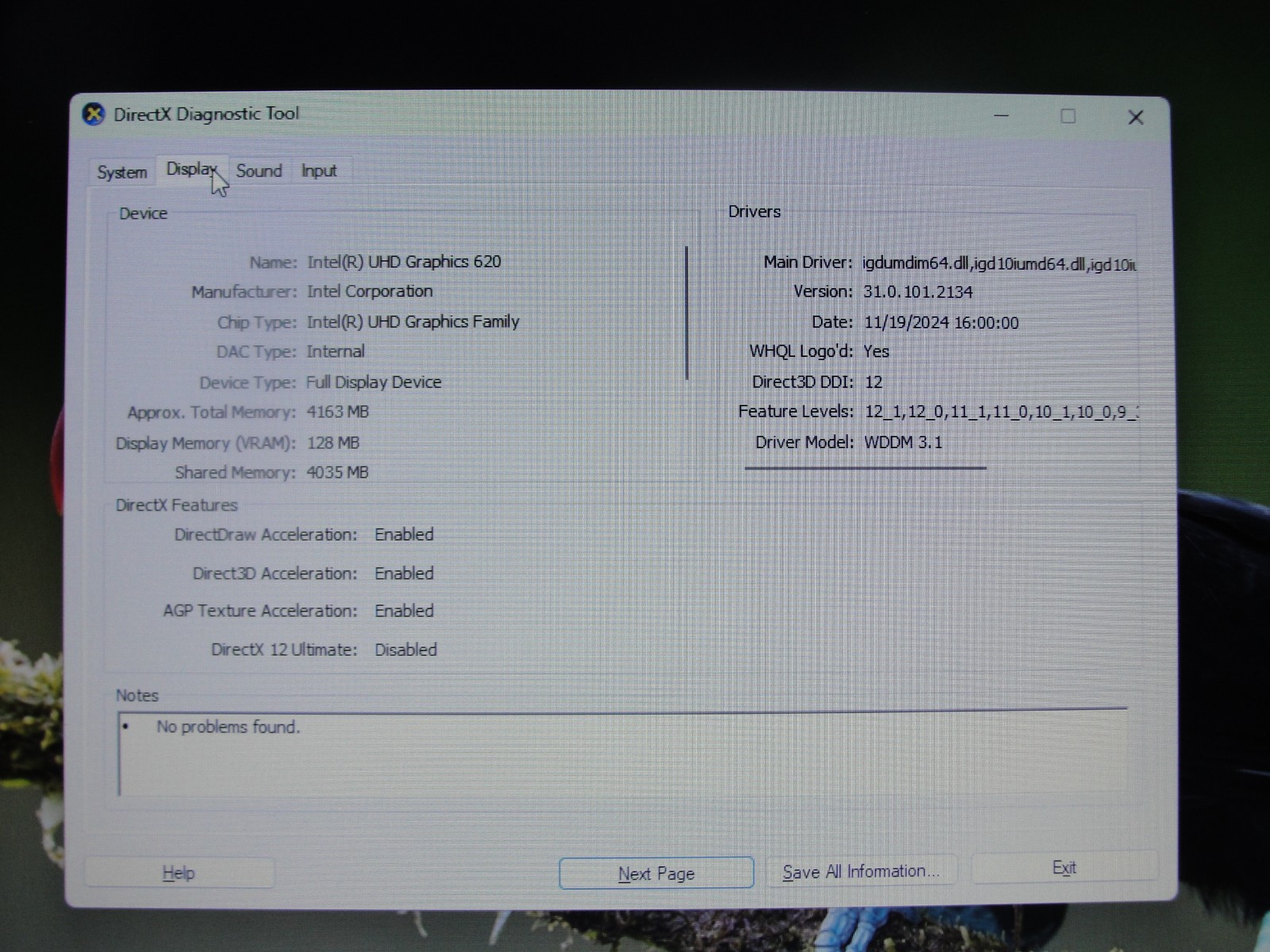Open the Sound tab
1270x952 pixels.
[259, 171]
